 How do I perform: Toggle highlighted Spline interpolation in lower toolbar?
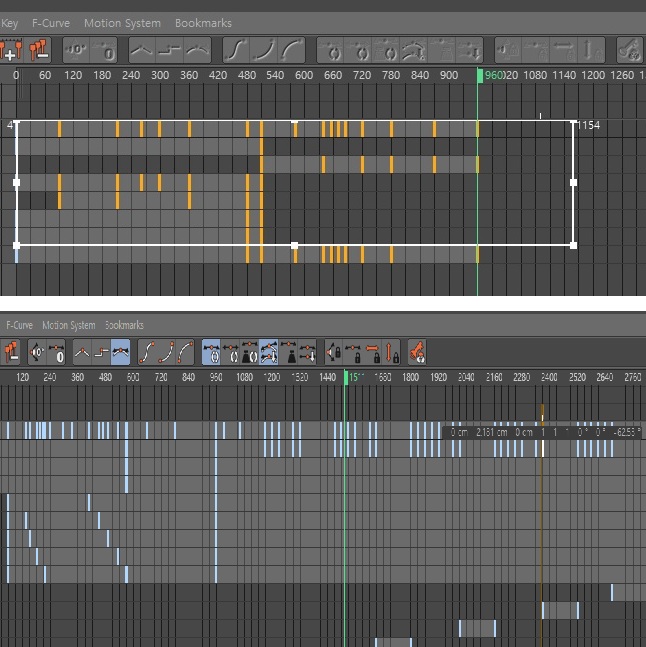pos(120,352)
